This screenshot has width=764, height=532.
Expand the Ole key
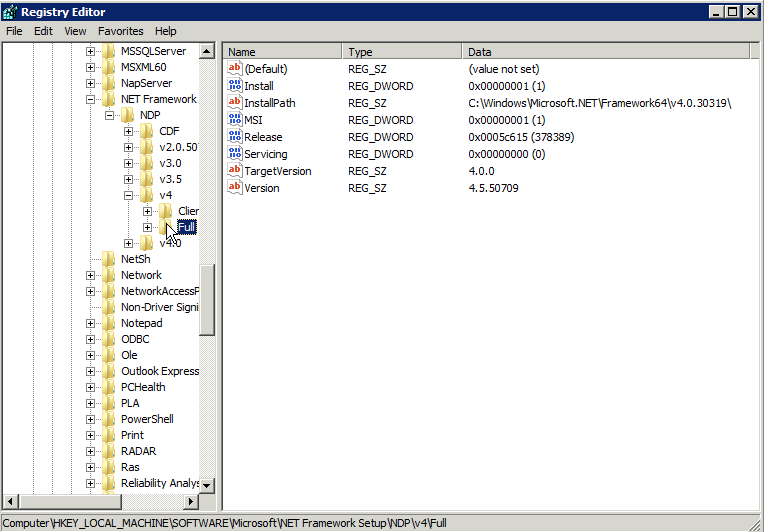tap(90, 356)
